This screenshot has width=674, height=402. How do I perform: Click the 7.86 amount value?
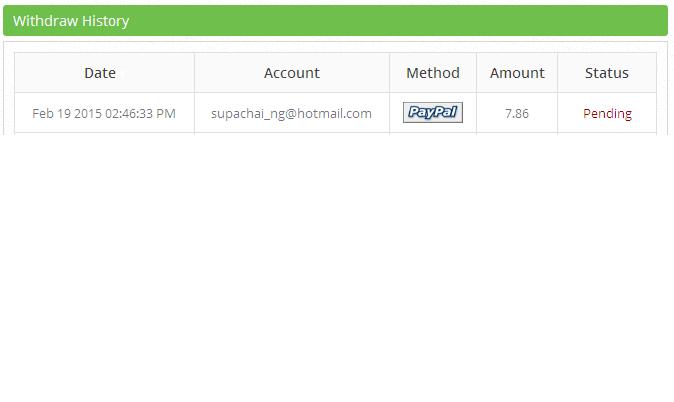[517, 114]
